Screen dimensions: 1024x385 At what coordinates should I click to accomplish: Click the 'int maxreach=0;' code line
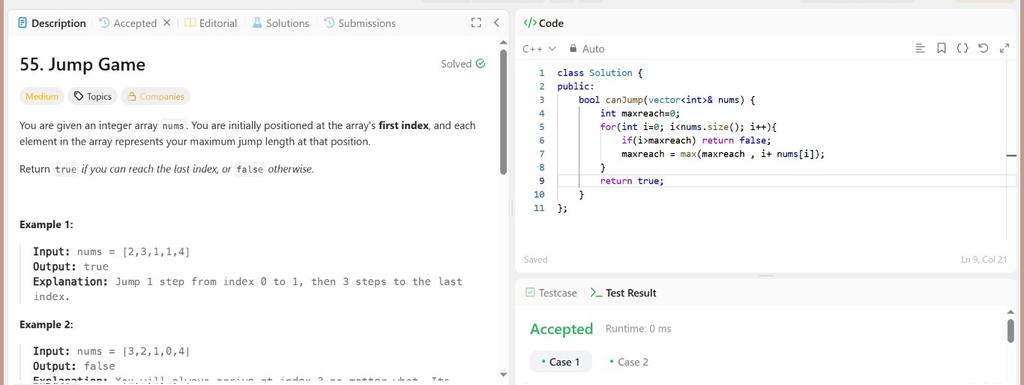pos(640,113)
